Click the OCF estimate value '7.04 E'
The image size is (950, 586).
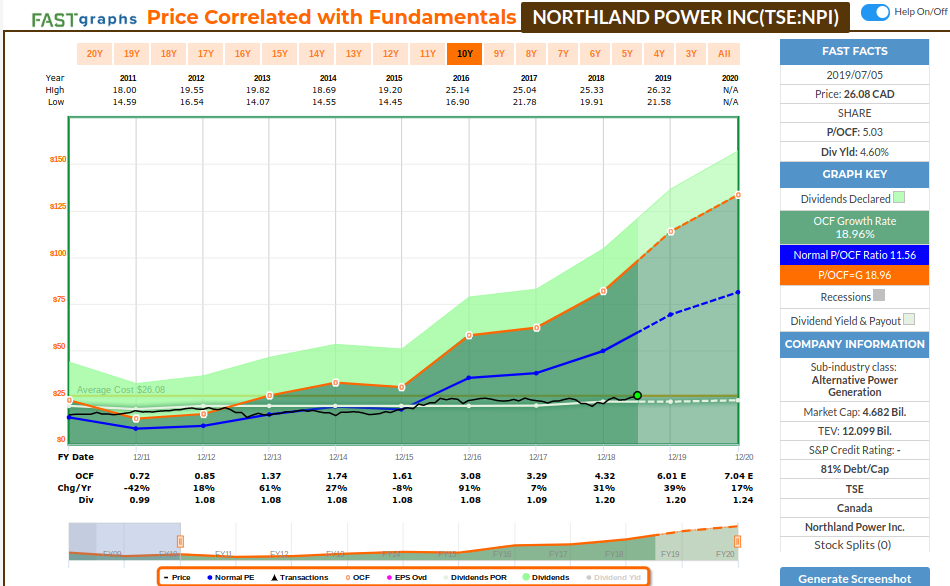(x=738, y=476)
